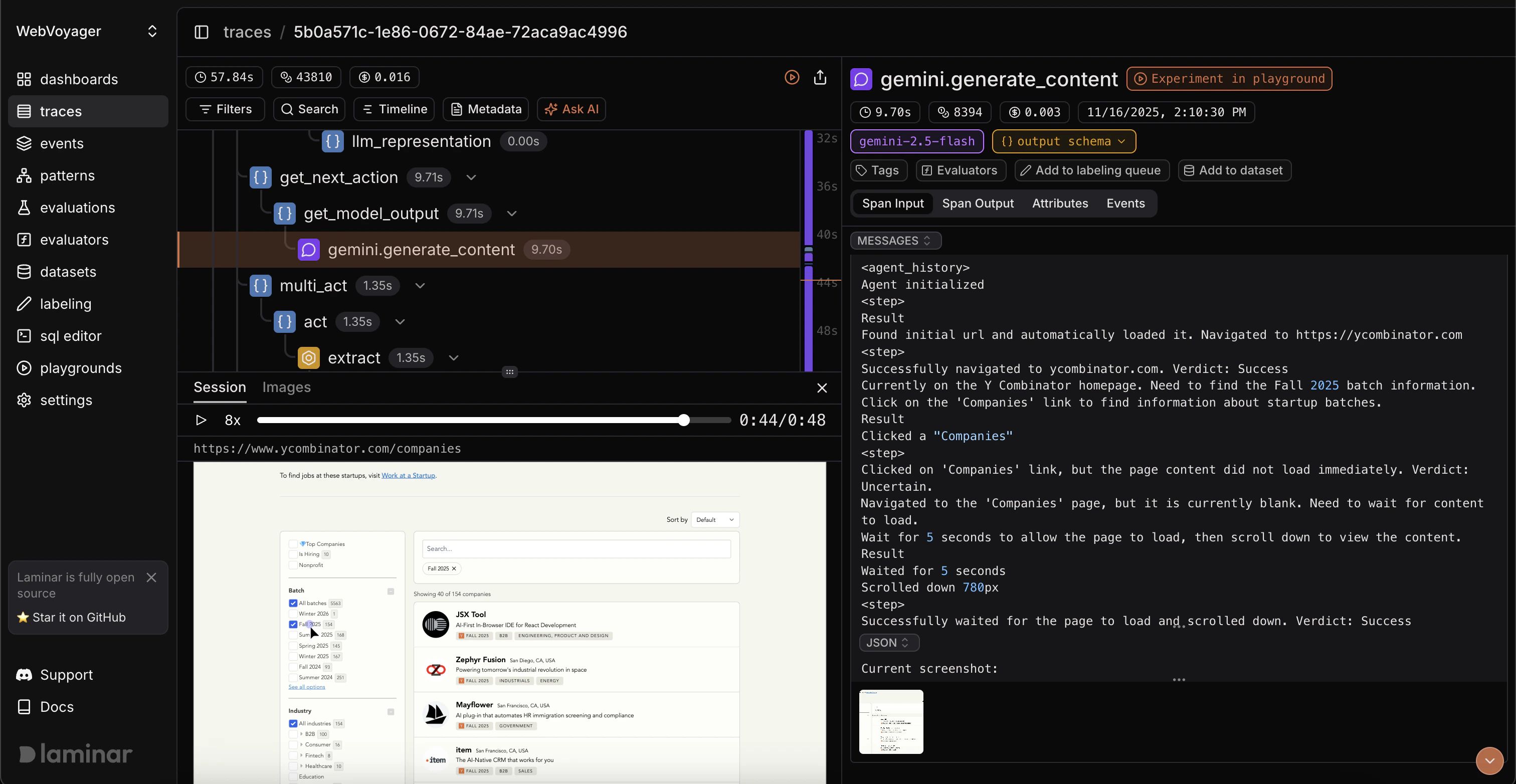
Task: Open the current screenshot thumbnail
Action: (890, 722)
